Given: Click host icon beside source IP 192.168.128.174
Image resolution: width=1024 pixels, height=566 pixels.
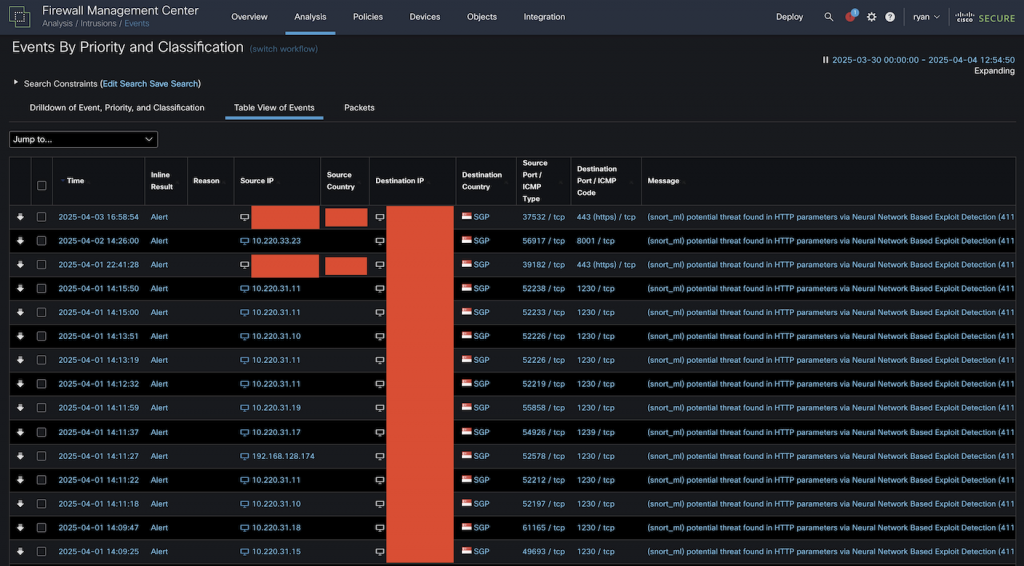Looking at the screenshot, I should tap(244, 456).
